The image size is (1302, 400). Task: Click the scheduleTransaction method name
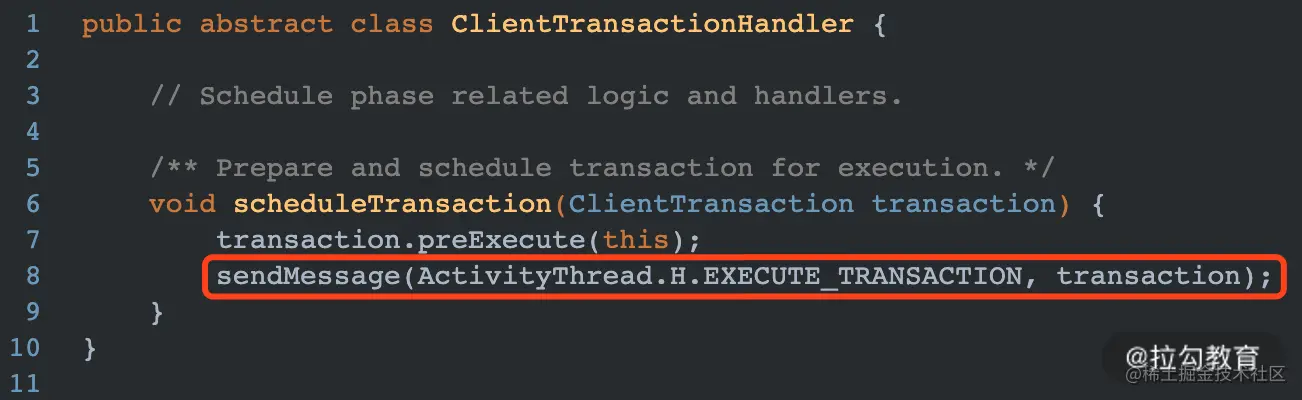click(x=392, y=204)
